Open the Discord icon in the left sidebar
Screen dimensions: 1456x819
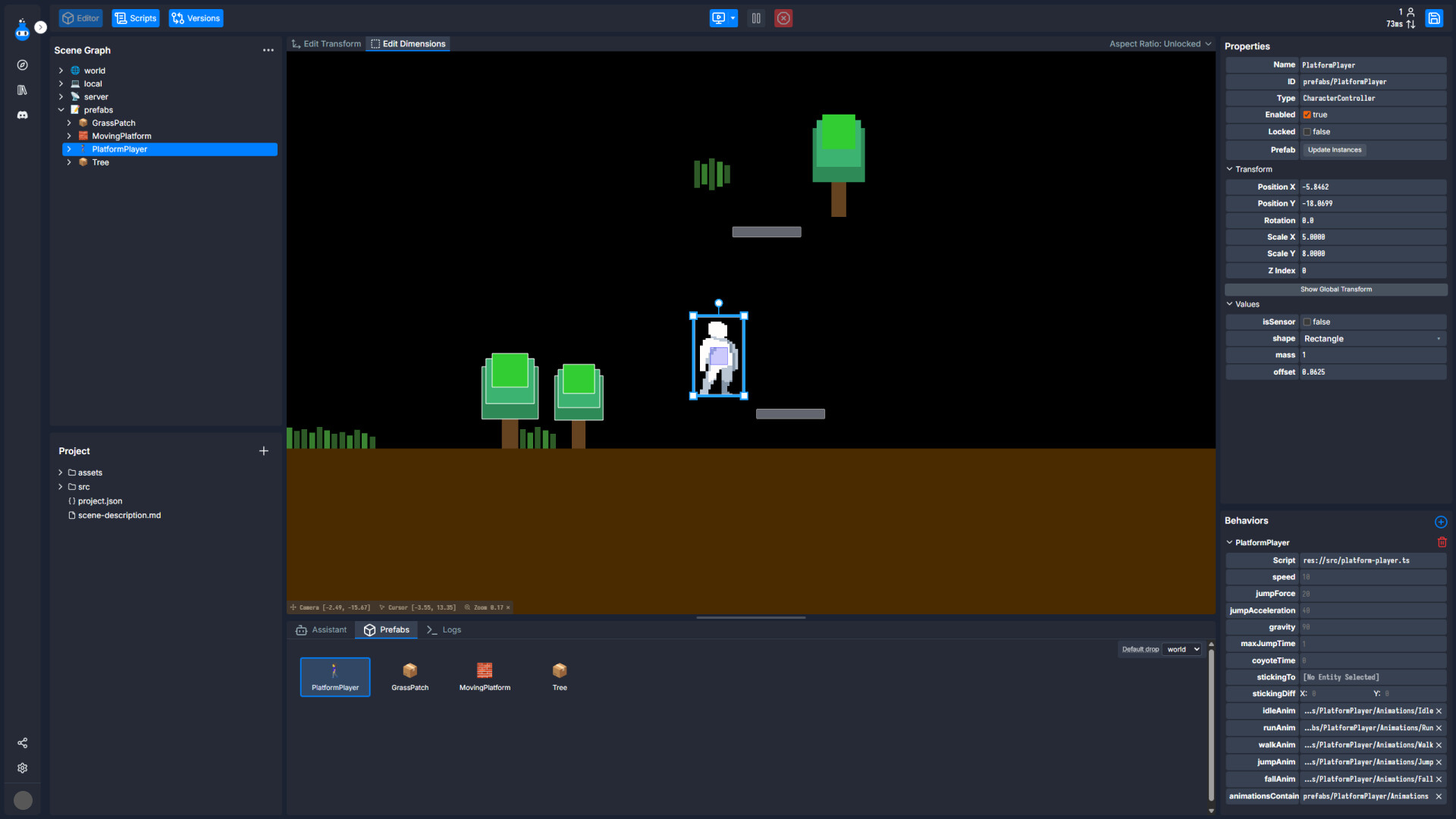coord(22,115)
